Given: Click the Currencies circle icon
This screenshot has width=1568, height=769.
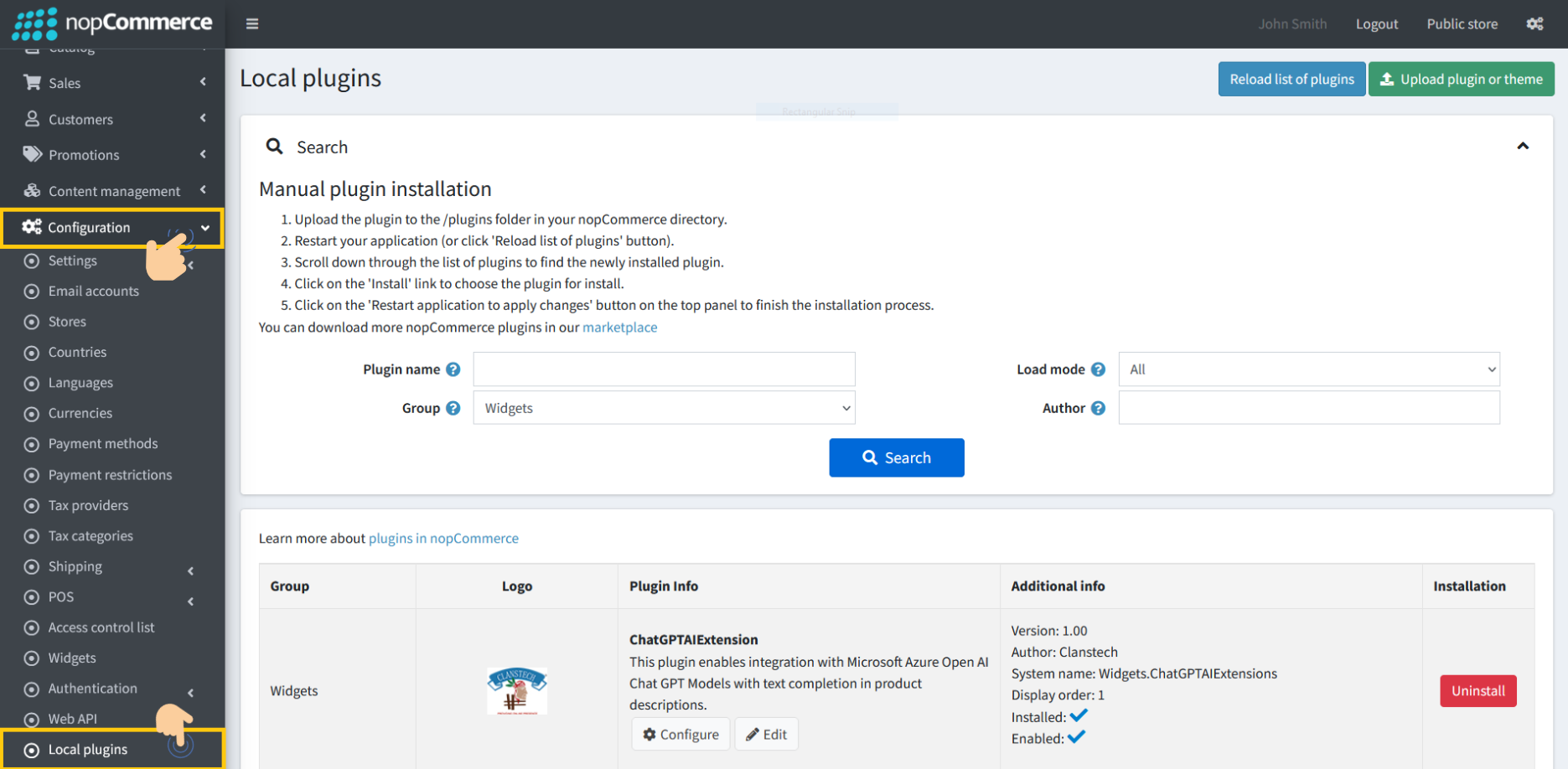Looking at the screenshot, I should 32,414.
